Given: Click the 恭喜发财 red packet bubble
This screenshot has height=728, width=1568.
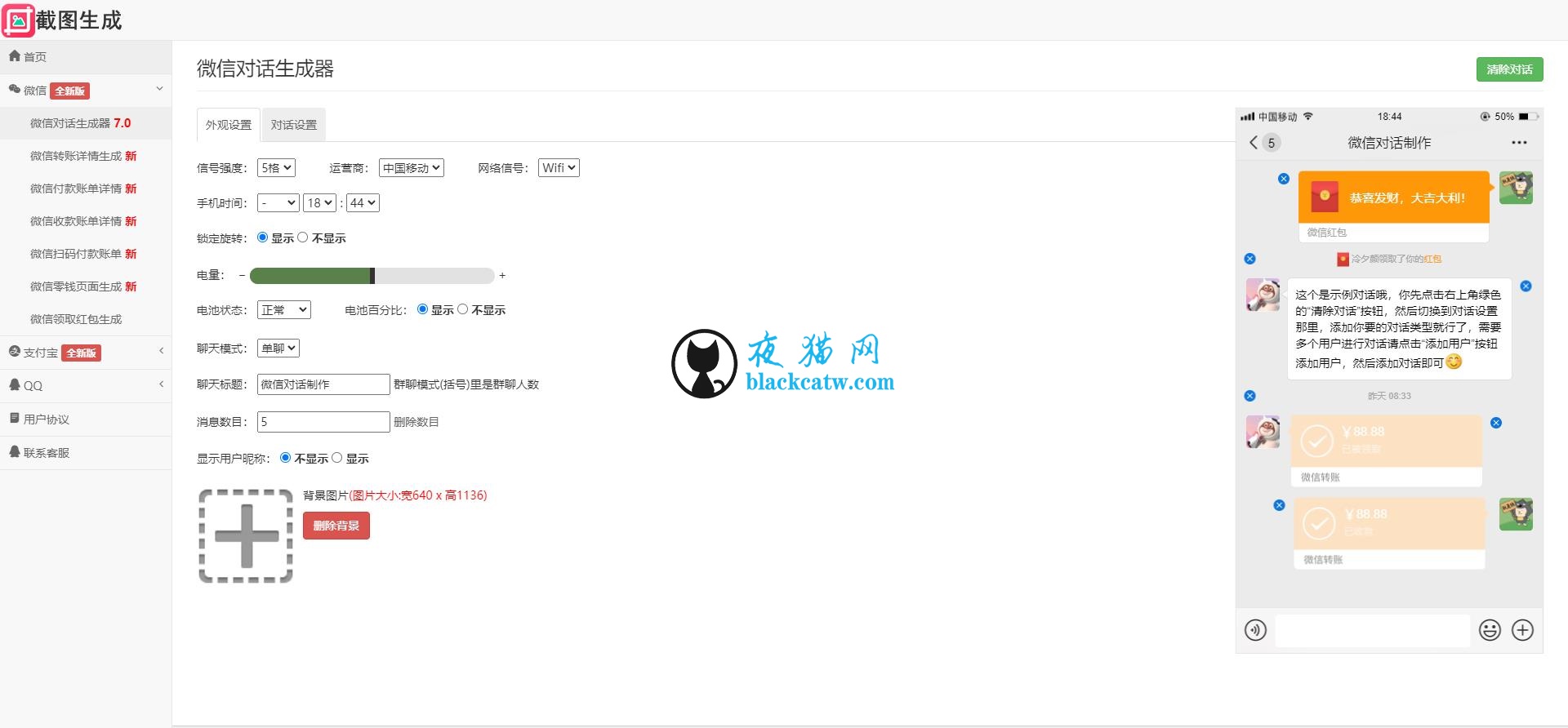Looking at the screenshot, I should pos(1394,206).
